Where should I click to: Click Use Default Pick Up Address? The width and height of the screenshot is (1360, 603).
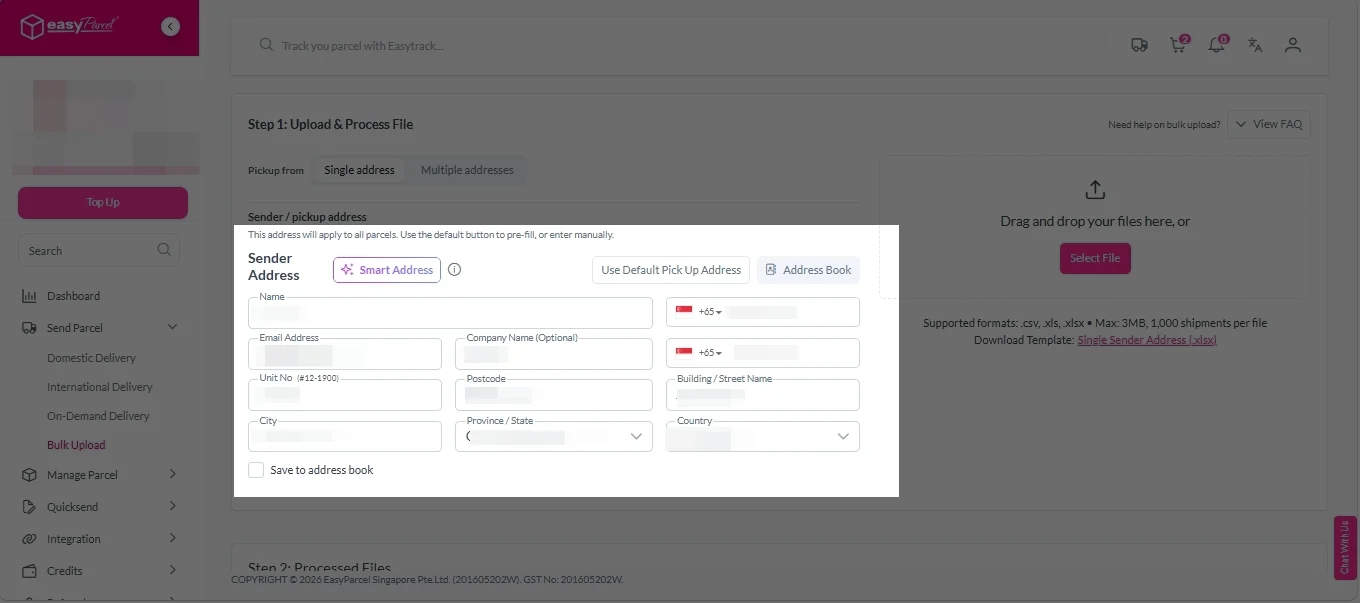(x=670, y=269)
